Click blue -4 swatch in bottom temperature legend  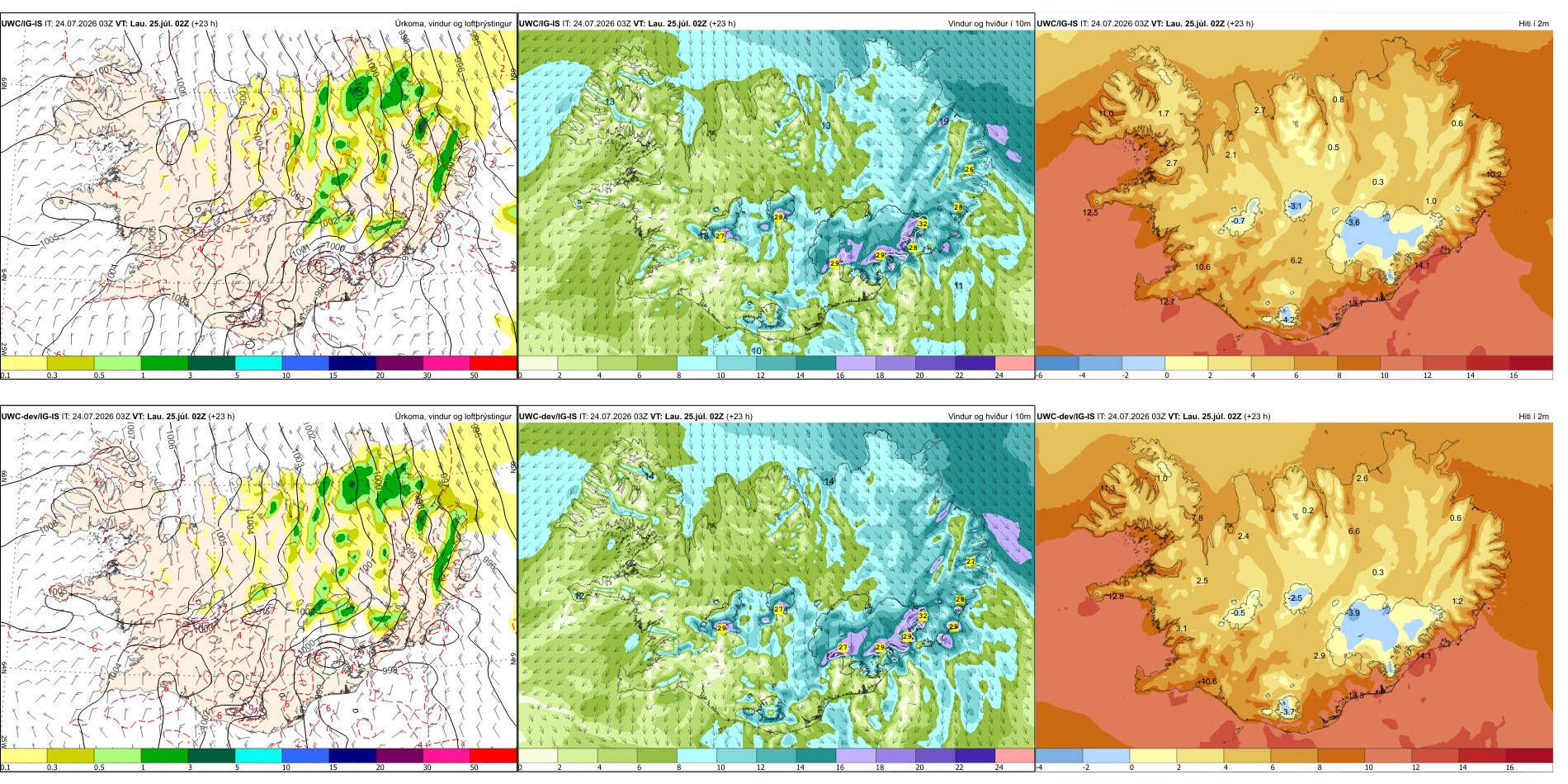[x=1059, y=755]
